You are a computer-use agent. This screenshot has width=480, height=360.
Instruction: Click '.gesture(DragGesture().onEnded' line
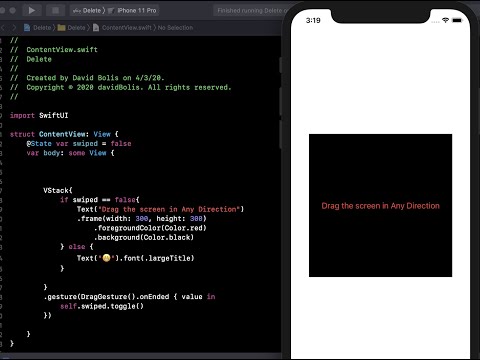pos(129,296)
